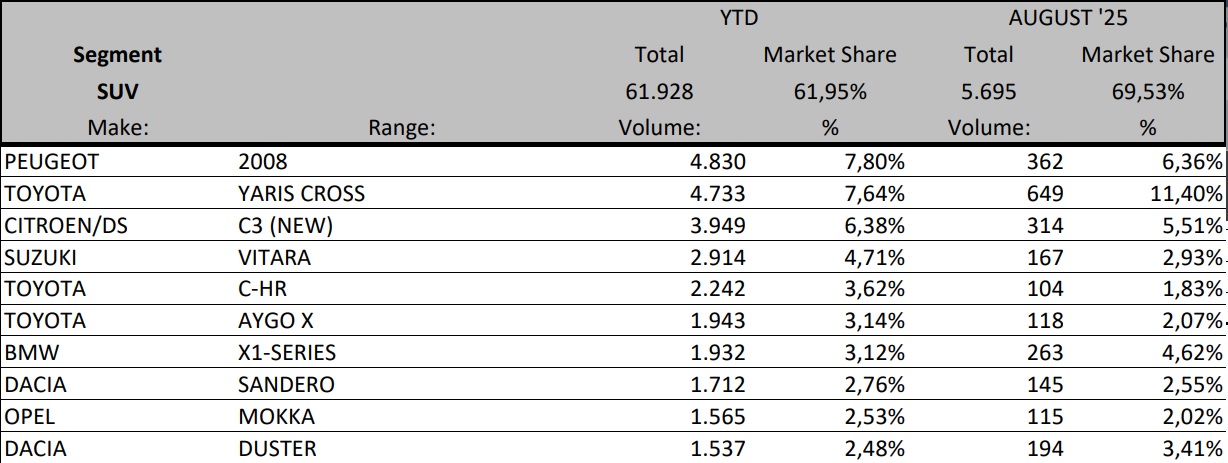The image size is (1228, 463).
Task: Click Yaris Cross August volume 649
Action: [x=1045, y=193]
